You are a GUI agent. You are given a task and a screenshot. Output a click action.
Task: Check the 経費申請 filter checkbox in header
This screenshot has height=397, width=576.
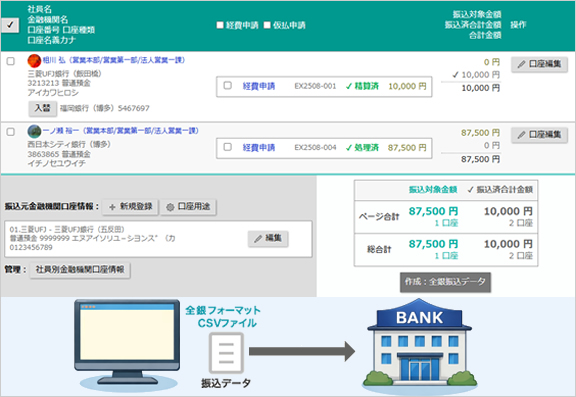point(220,25)
